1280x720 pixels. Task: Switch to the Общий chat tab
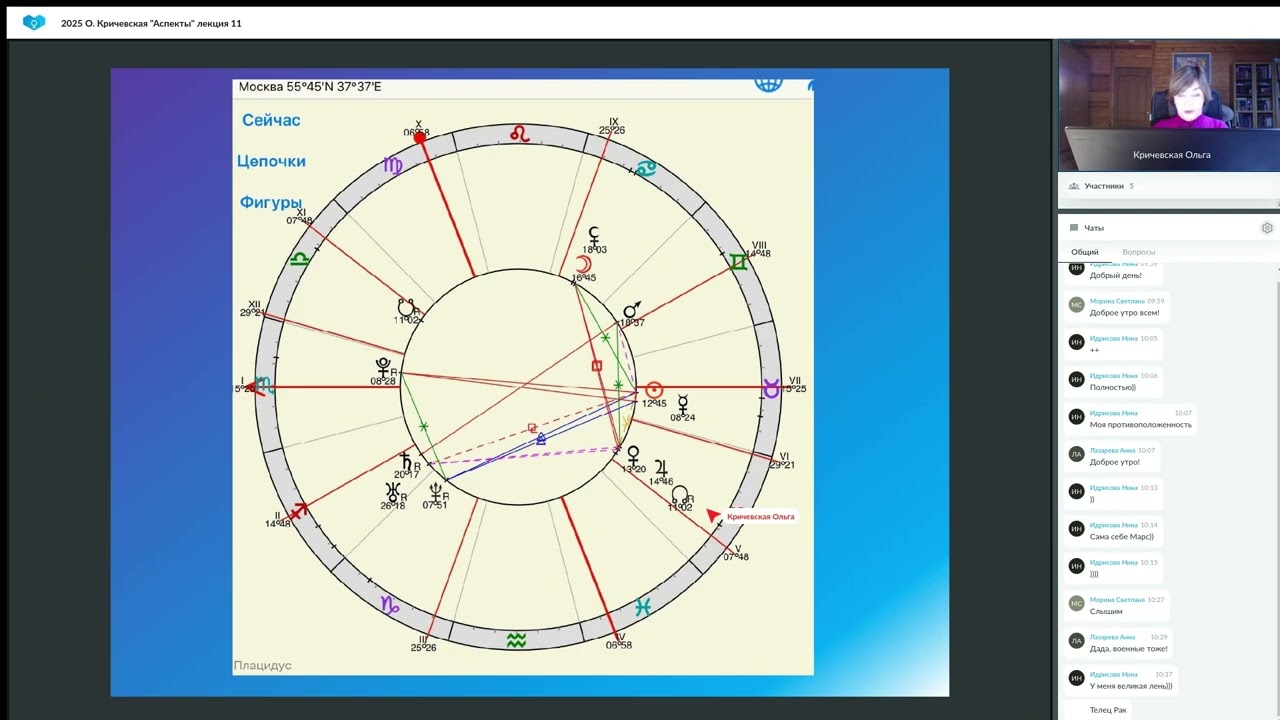[1085, 252]
